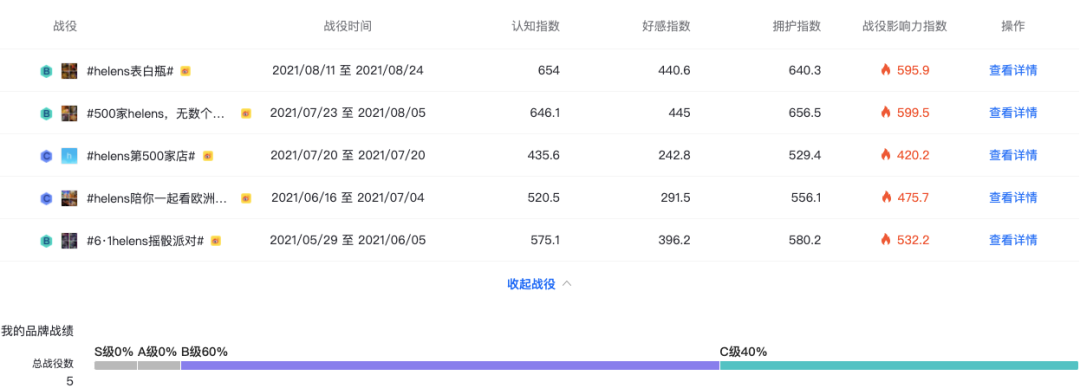Collapse campaigns via 收起战役
Image resolution: width=1080 pixels, height=388 pixels.
[531, 284]
